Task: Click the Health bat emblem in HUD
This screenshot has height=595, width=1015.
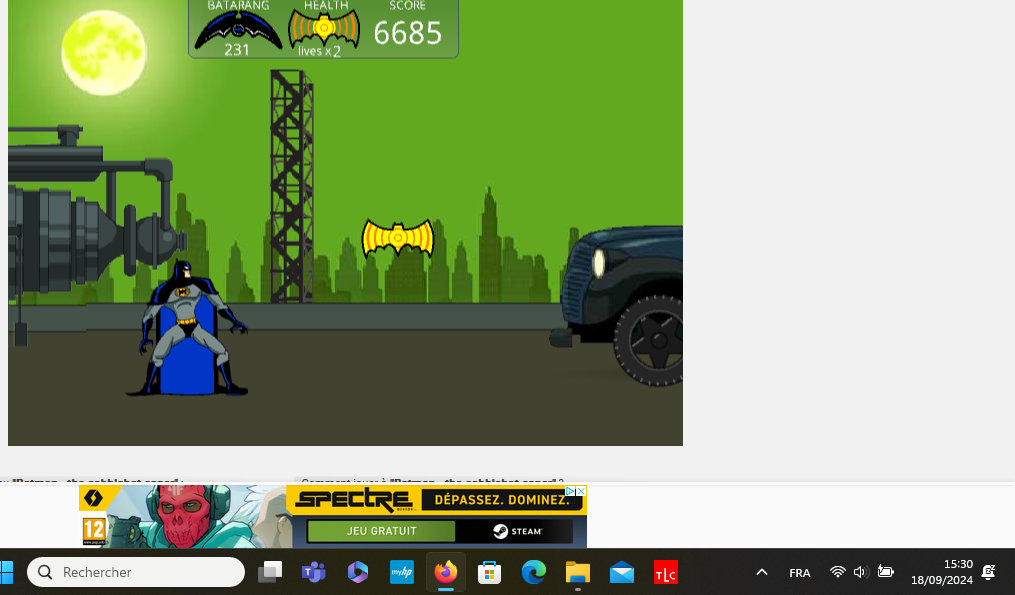Action: 324,30
